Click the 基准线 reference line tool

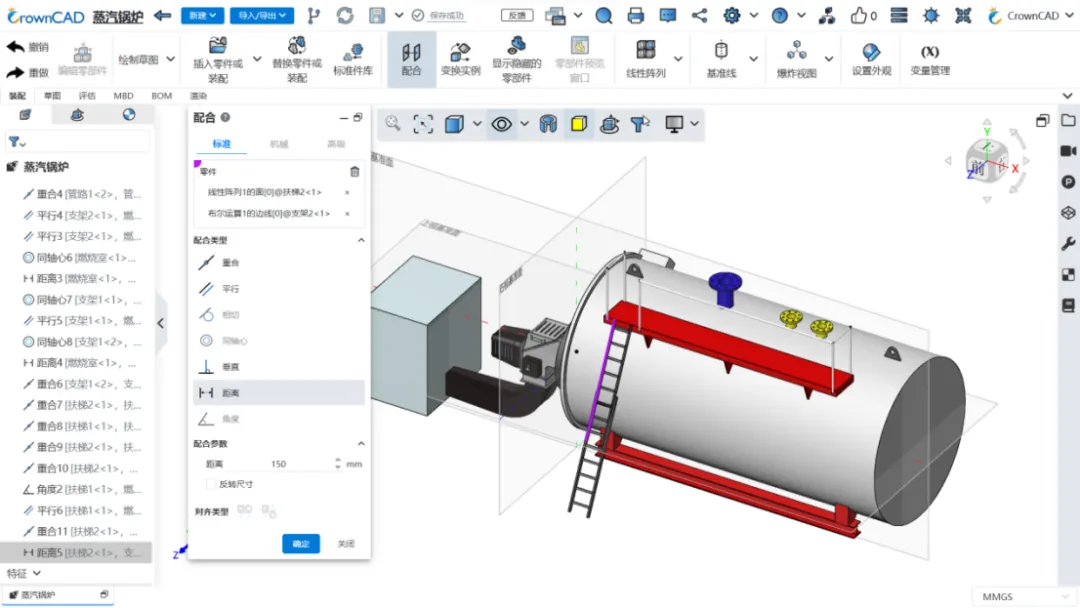coord(721,59)
